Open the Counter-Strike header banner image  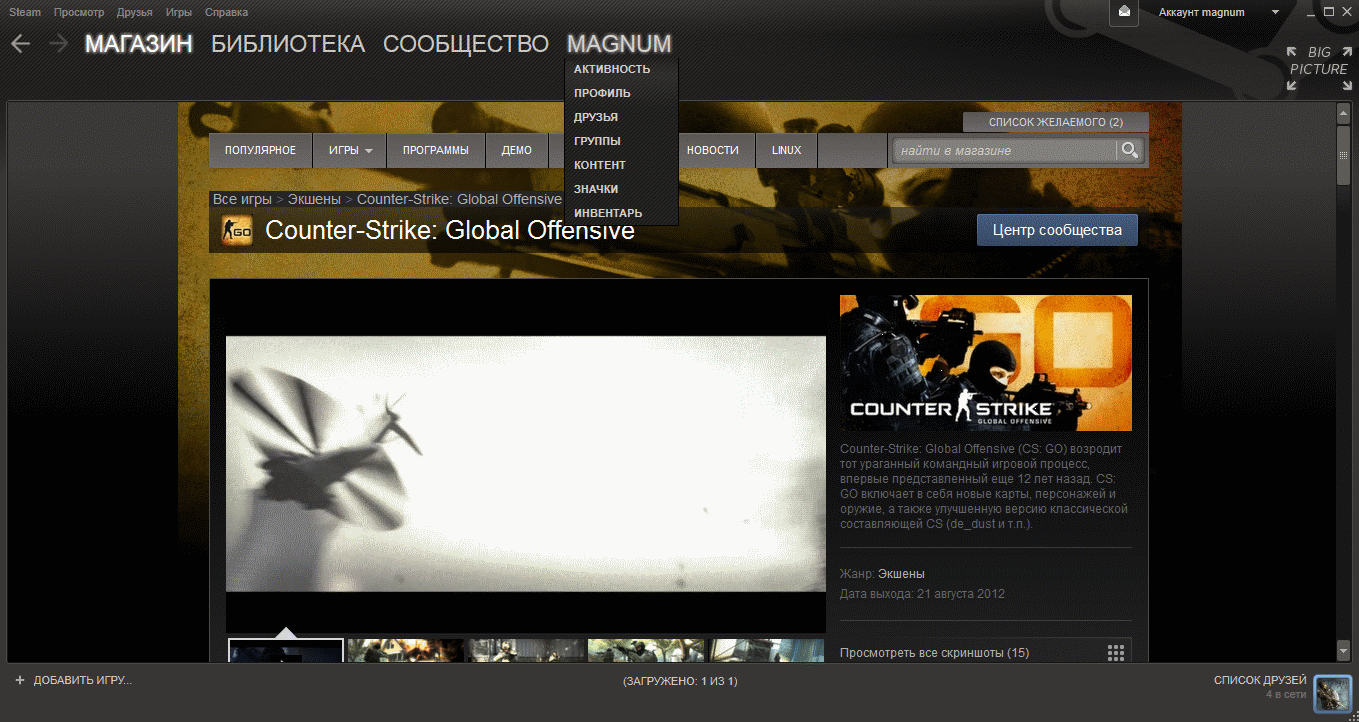pyautogui.click(x=986, y=363)
